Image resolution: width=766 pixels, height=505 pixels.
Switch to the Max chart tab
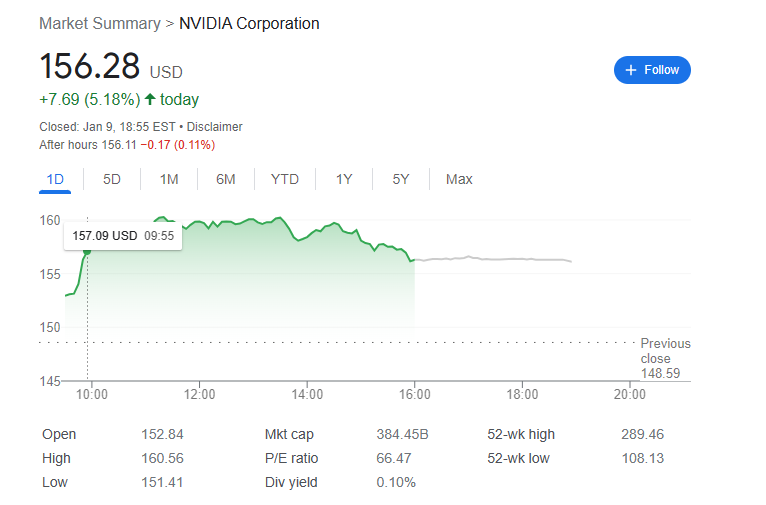tap(459, 179)
